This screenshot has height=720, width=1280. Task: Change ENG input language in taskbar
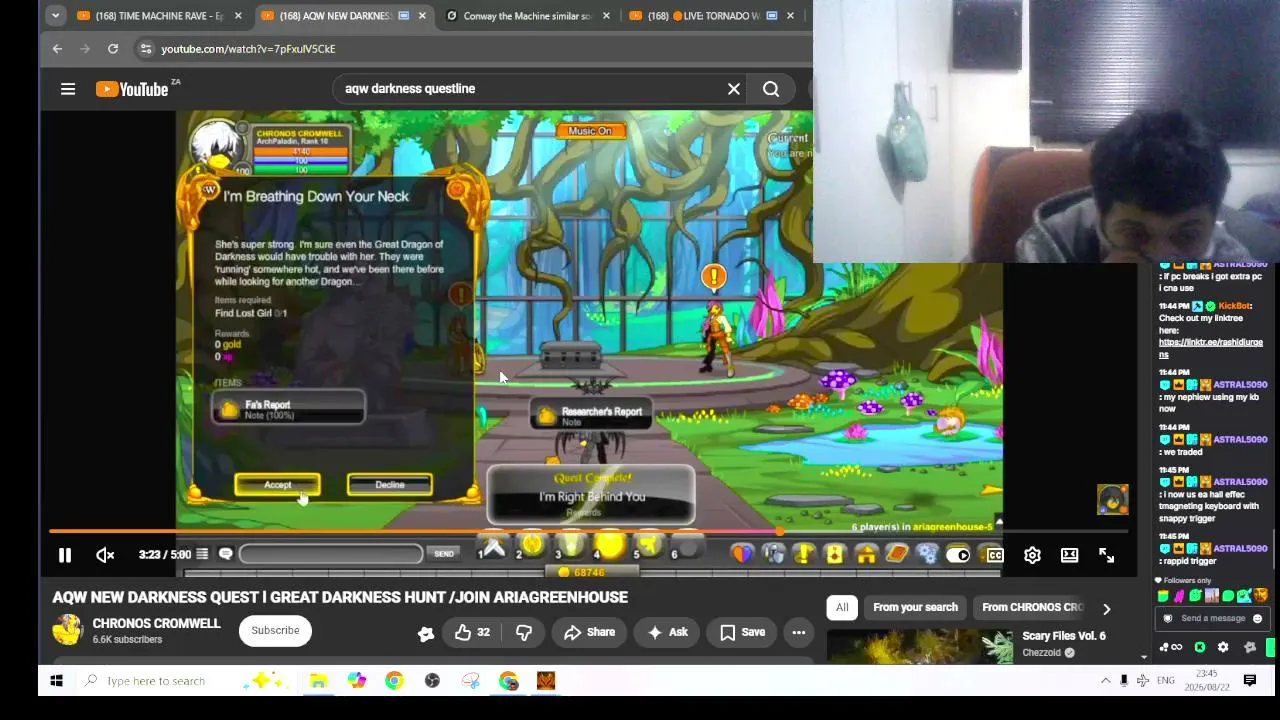pos(1166,681)
